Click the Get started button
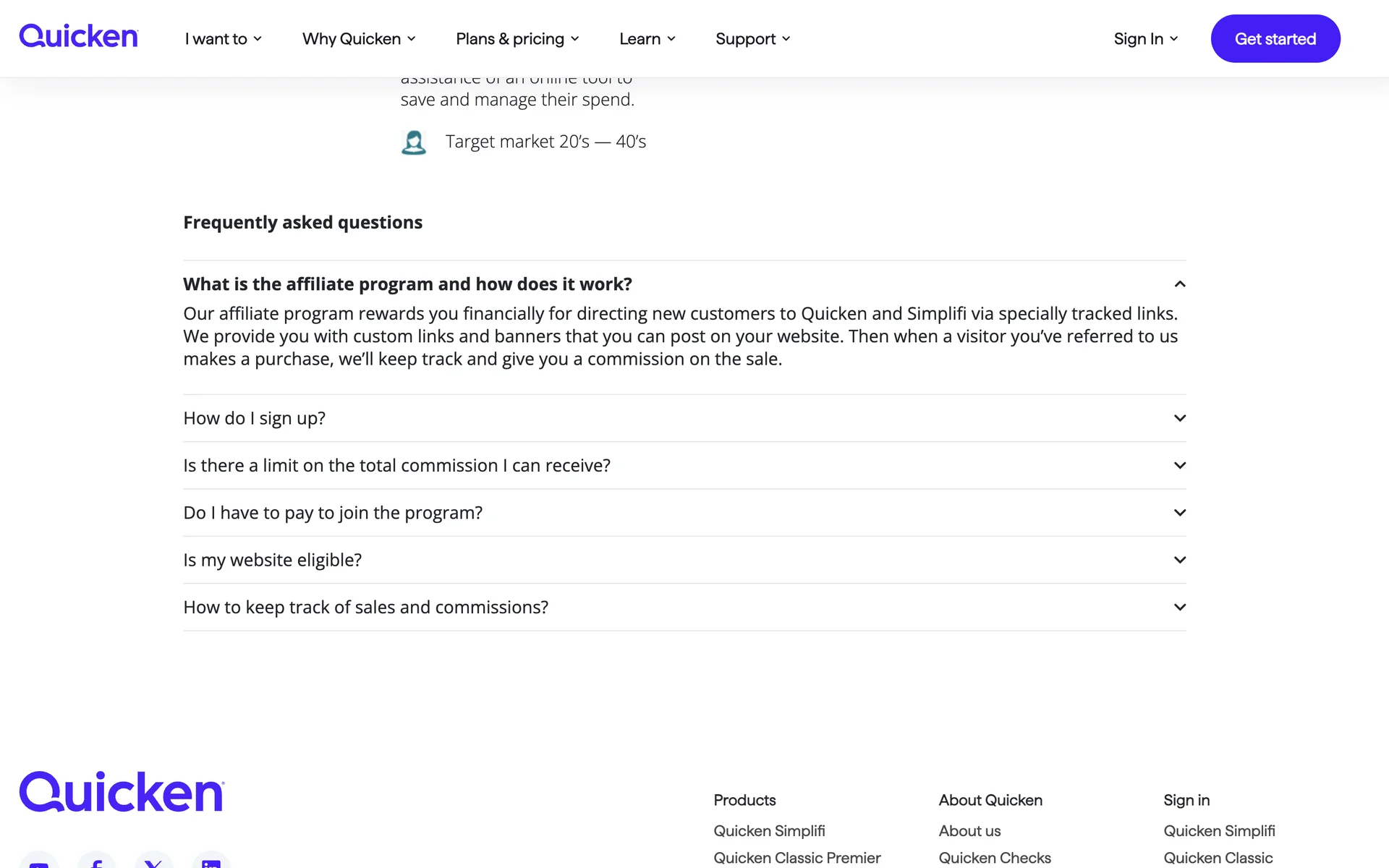The image size is (1389, 868). click(x=1275, y=39)
